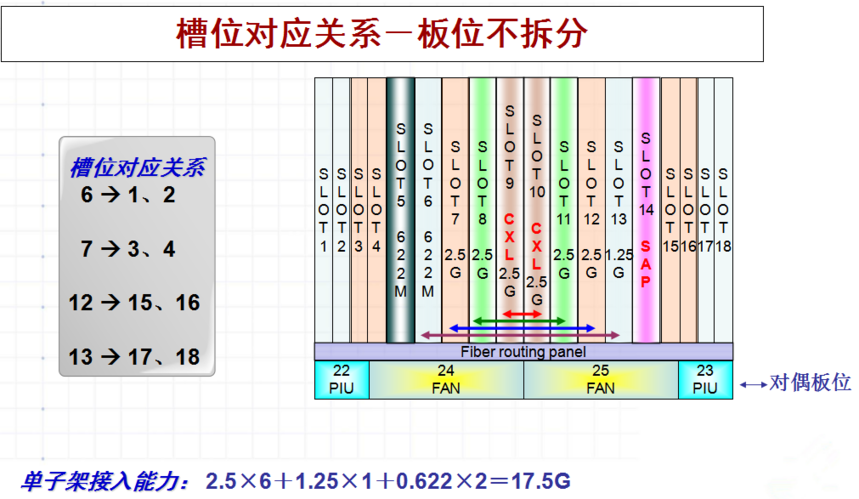
Task: Click the Fiber routing panel bar
Action: 523,352
